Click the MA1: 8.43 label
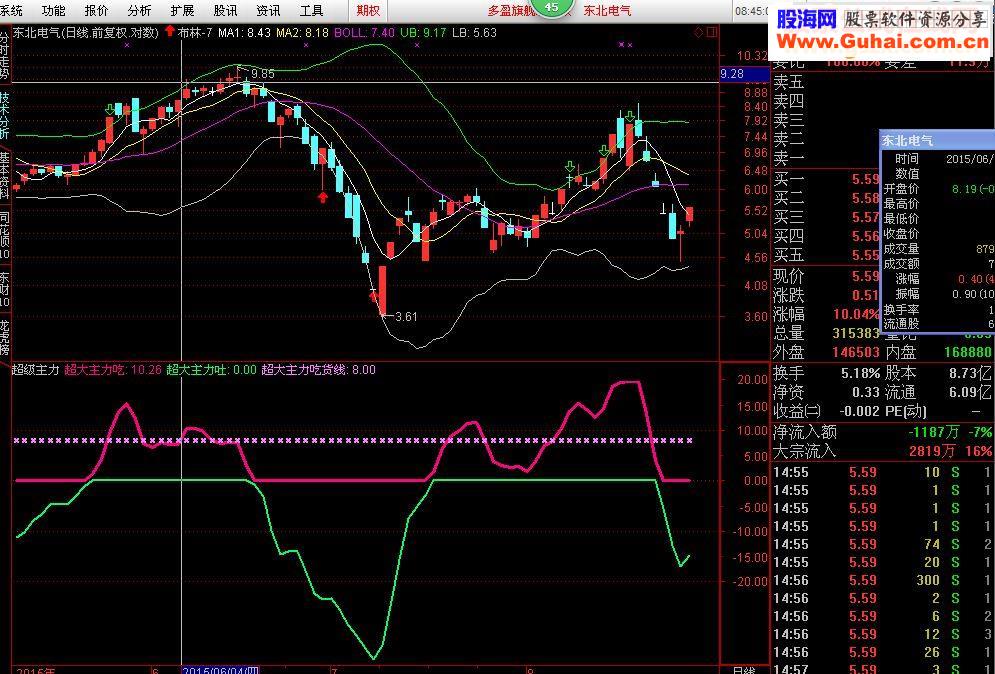This screenshot has width=995, height=674. pos(244,32)
